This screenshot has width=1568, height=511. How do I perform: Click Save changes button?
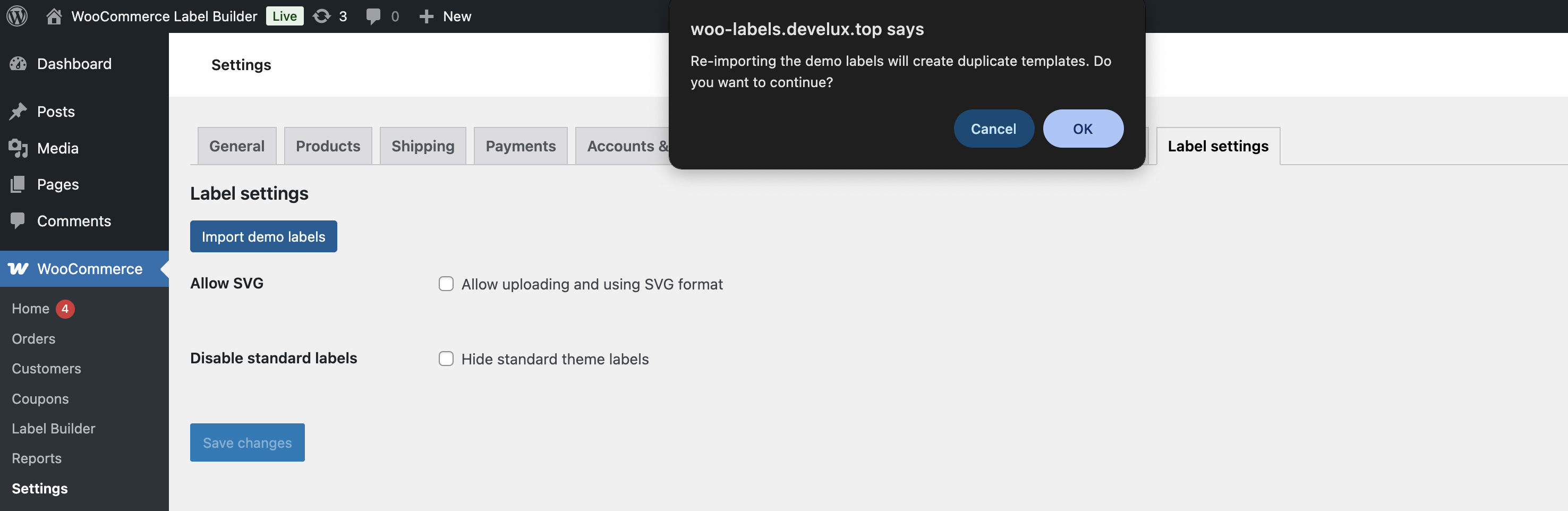[x=247, y=443]
